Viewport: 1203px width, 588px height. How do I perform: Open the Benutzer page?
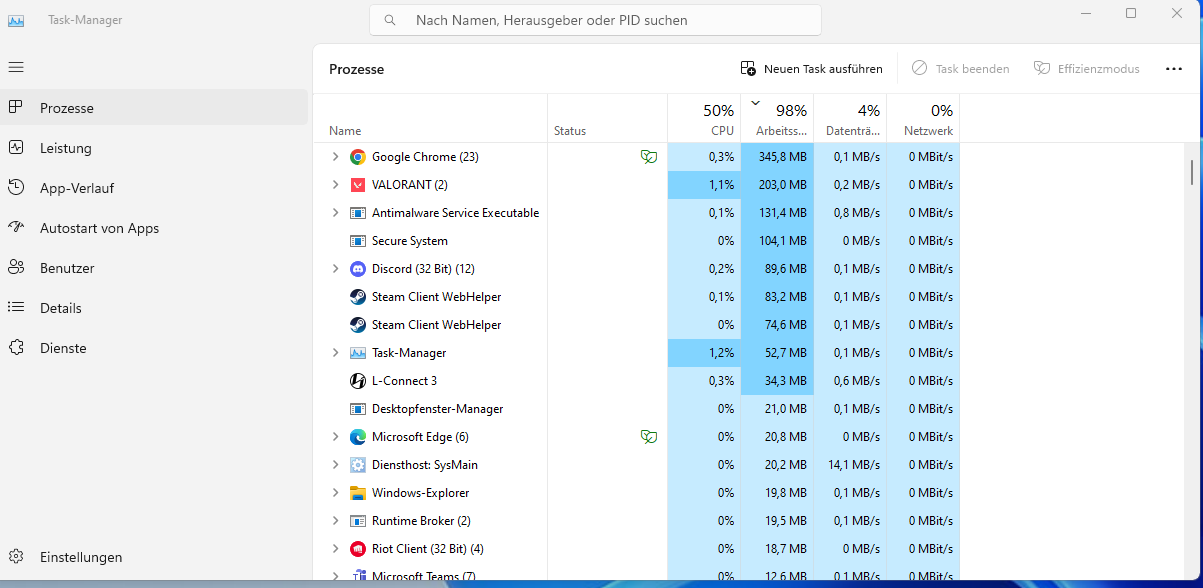pyautogui.click(x=154, y=268)
